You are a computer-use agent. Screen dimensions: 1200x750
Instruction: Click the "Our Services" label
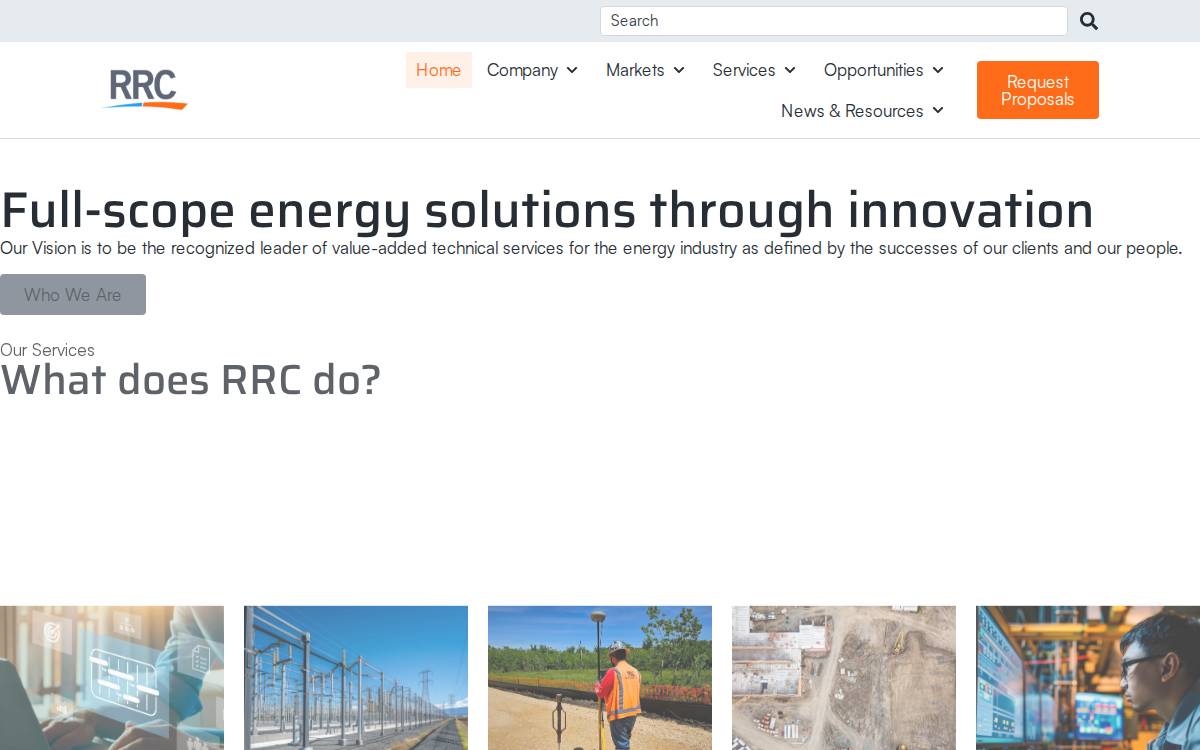pos(48,350)
